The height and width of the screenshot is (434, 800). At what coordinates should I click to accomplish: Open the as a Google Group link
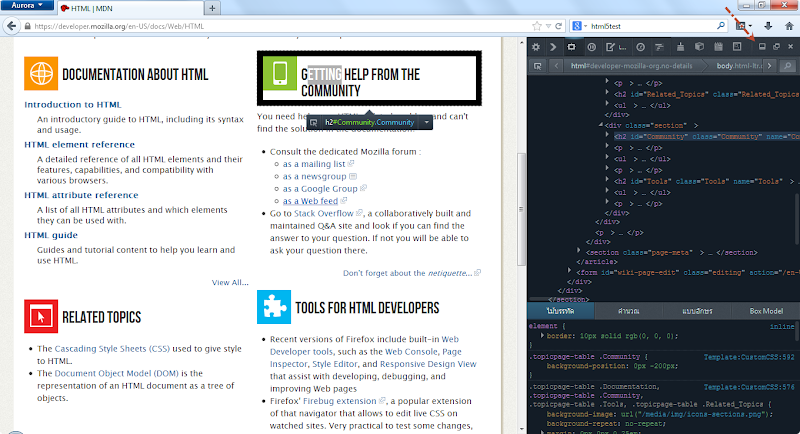click(x=320, y=189)
